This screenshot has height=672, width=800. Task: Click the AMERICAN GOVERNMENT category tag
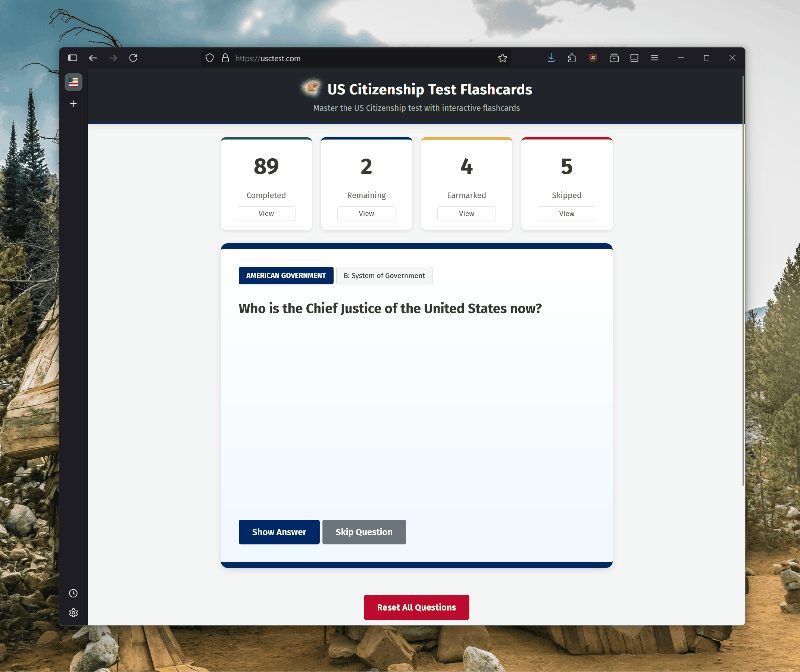pos(286,276)
